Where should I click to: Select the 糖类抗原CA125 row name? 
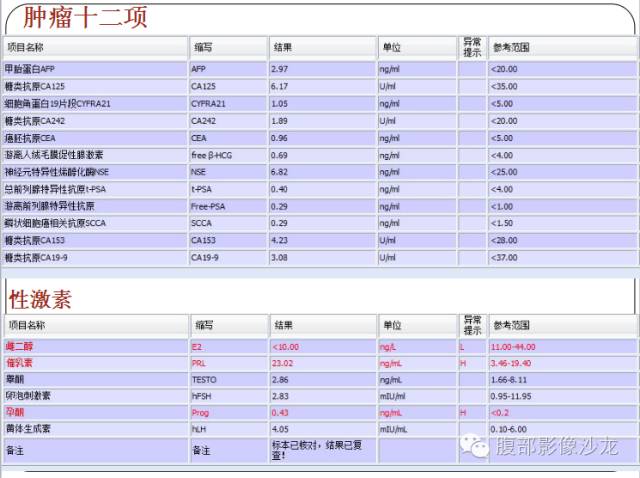click(34, 86)
